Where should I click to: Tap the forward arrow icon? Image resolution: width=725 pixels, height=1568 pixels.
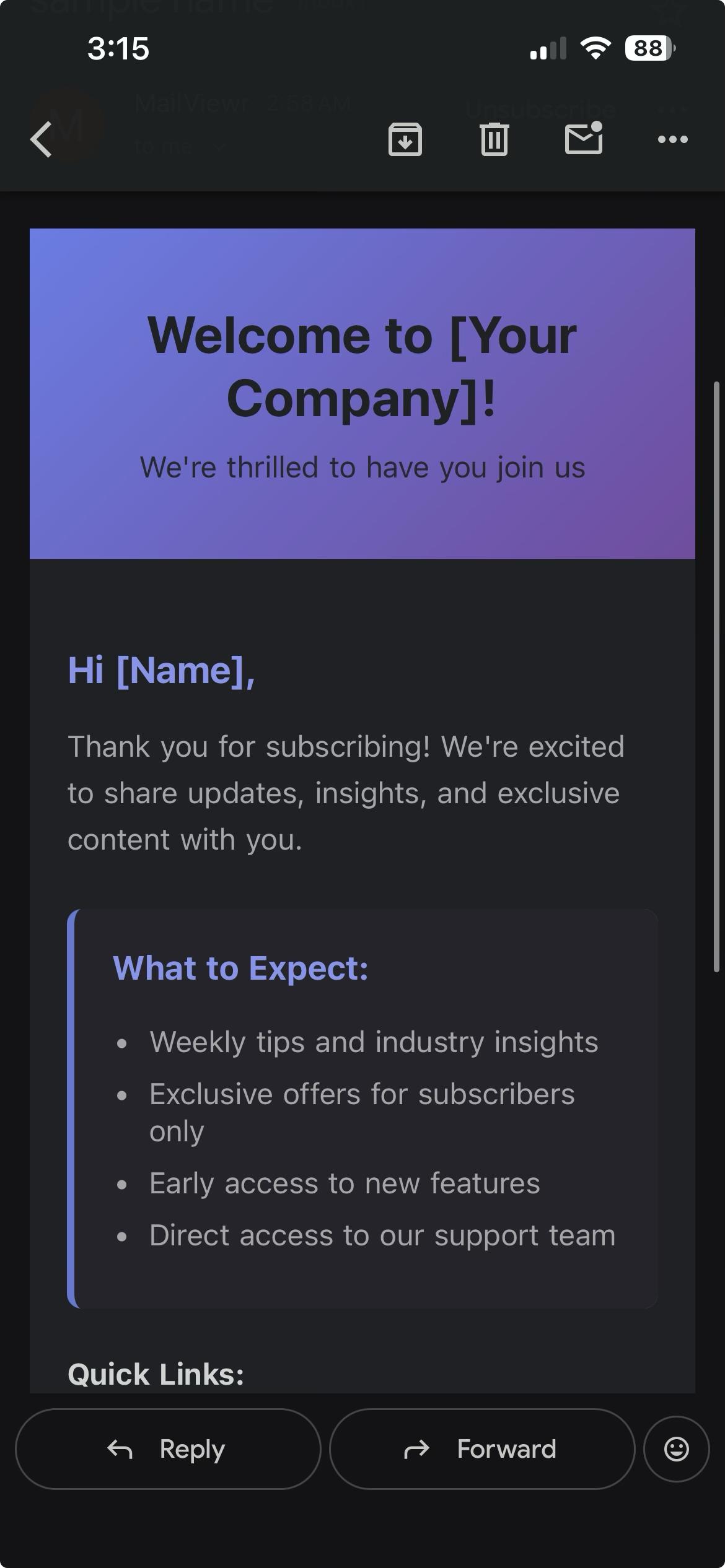tap(416, 1449)
